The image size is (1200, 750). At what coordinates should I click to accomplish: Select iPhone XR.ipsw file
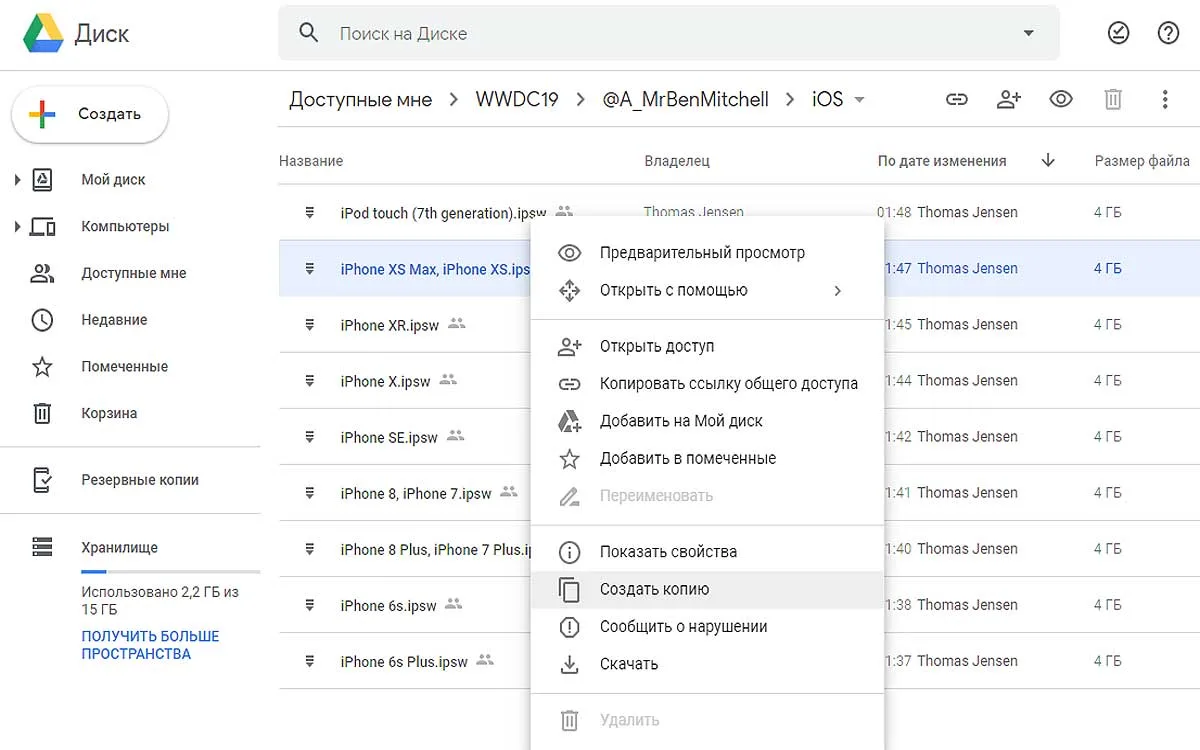click(x=390, y=325)
